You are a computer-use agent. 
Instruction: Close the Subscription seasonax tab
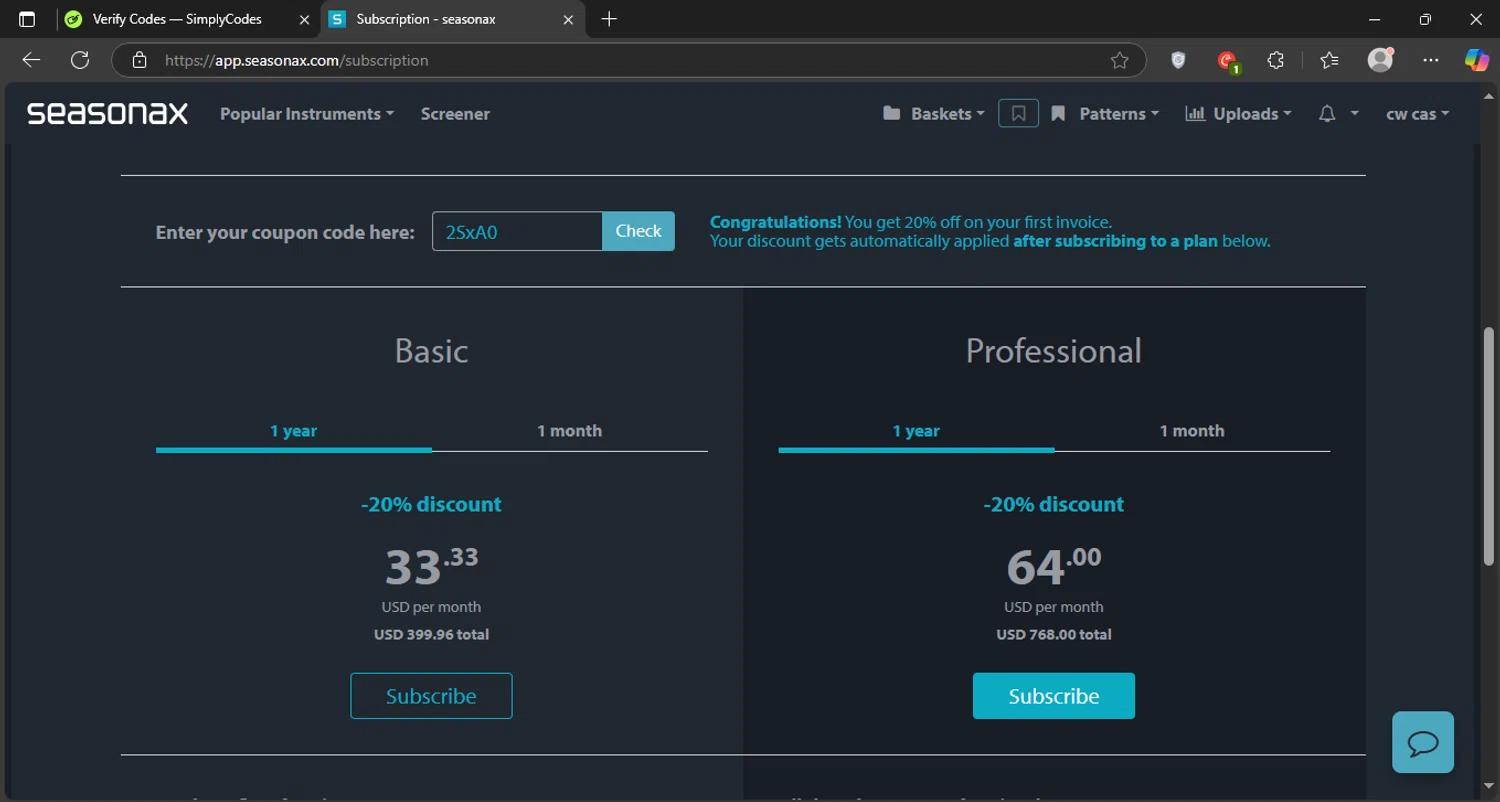569,19
